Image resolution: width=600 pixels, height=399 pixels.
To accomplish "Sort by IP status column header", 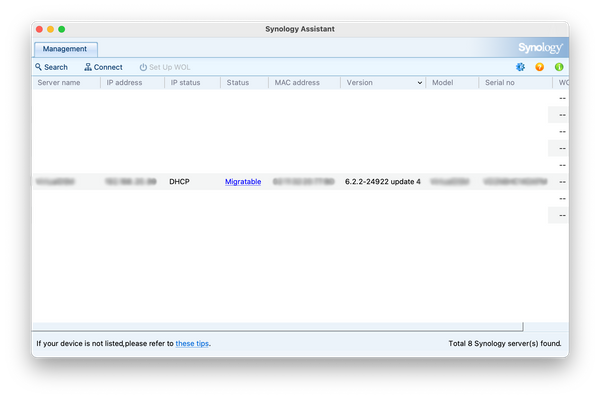I will [x=192, y=83].
